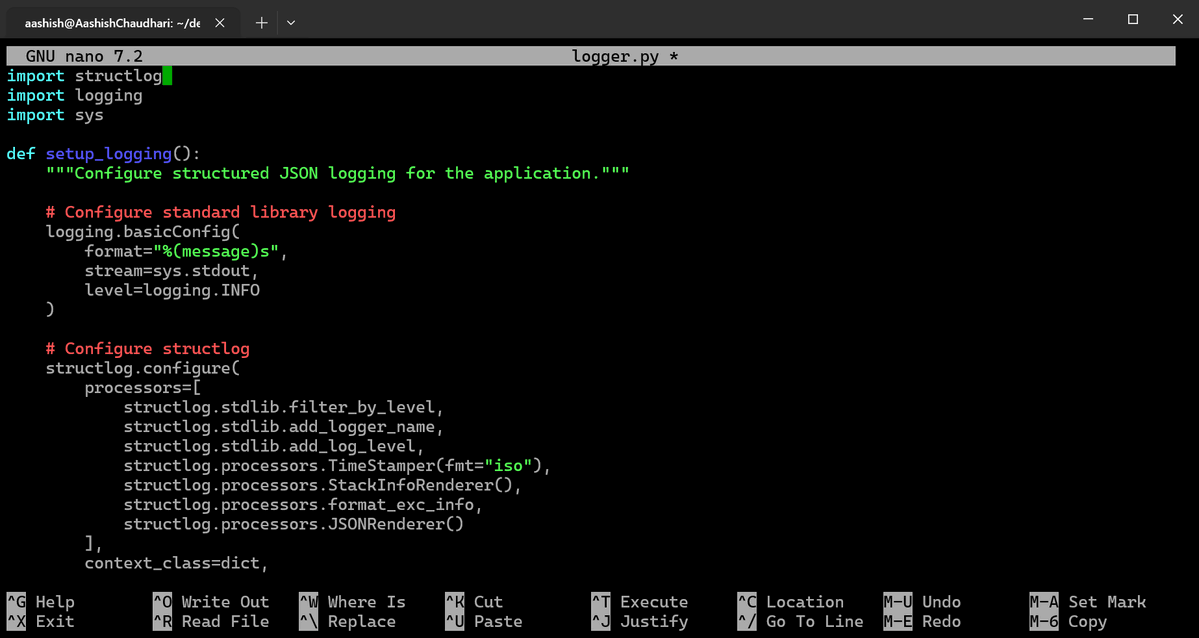
Task: Click the 'structlog.stdlib.add_log_level,' line
Action: point(275,446)
